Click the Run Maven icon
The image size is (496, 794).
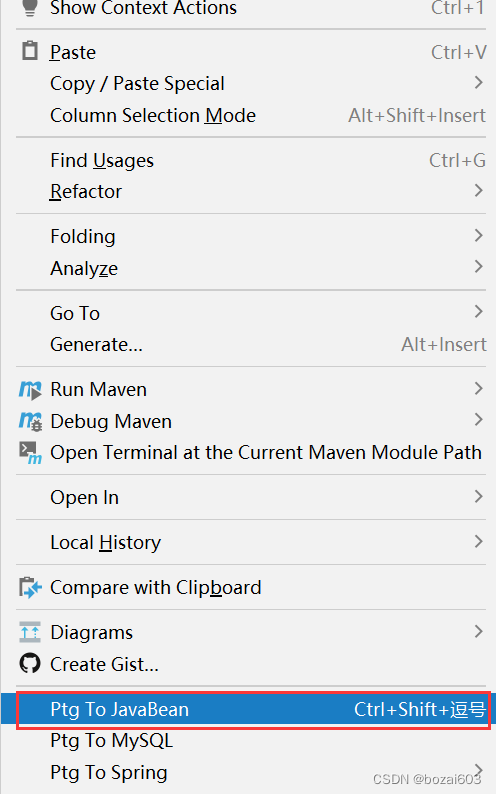click(x=30, y=390)
